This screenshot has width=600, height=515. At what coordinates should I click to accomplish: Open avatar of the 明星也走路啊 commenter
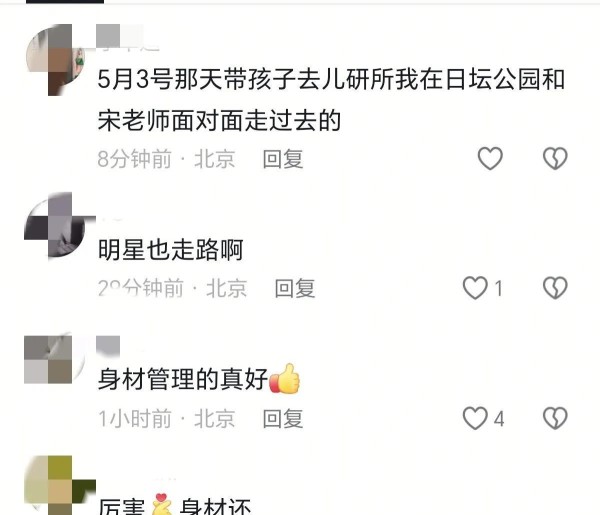pyautogui.click(x=55, y=226)
